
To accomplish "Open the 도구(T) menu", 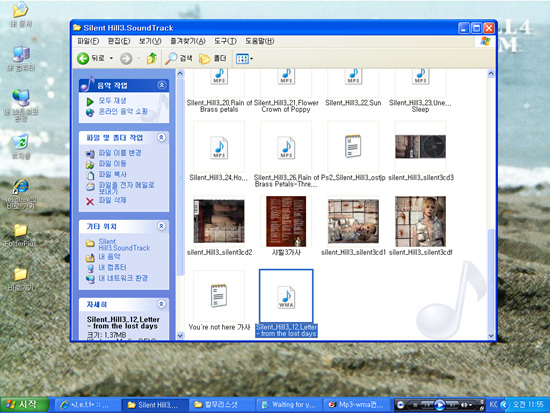I will coord(225,41).
